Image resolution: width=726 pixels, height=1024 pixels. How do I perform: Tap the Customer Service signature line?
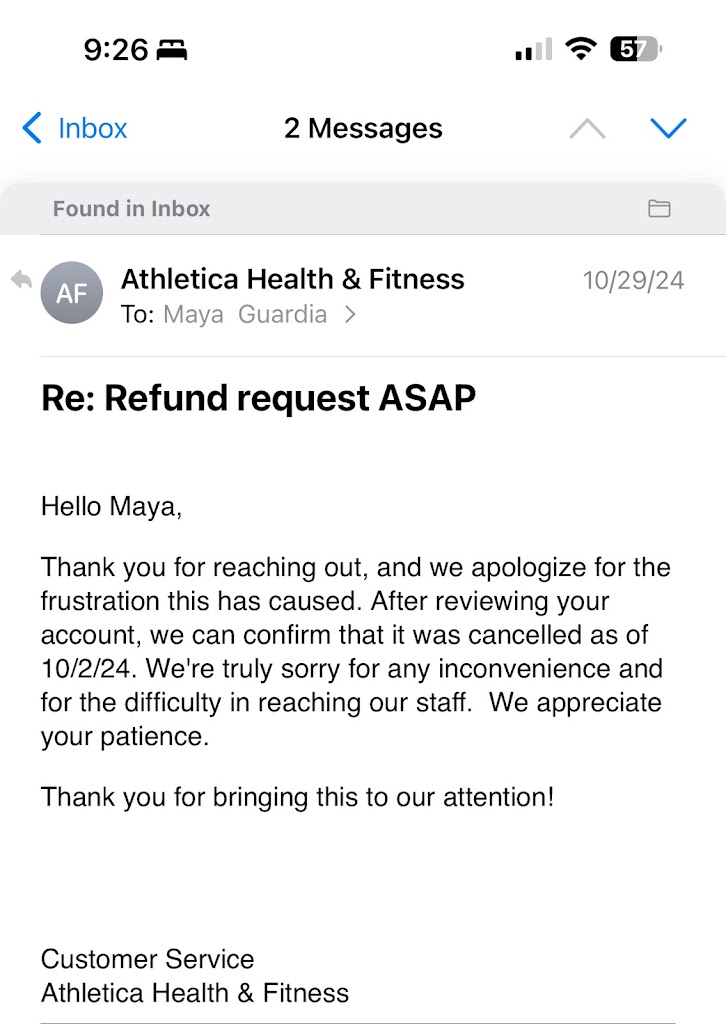(147, 959)
